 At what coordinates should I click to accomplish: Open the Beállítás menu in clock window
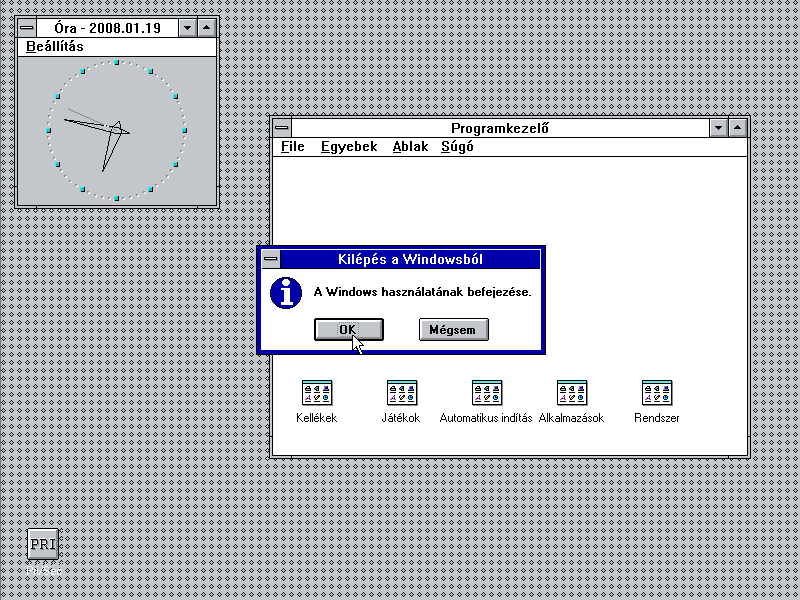pyautogui.click(x=55, y=46)
